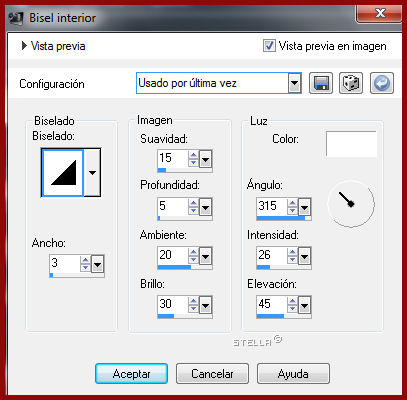Screen dimensions: 407x400
Task: Expand the Vista previa panel
Action: (x=24, y=46)
